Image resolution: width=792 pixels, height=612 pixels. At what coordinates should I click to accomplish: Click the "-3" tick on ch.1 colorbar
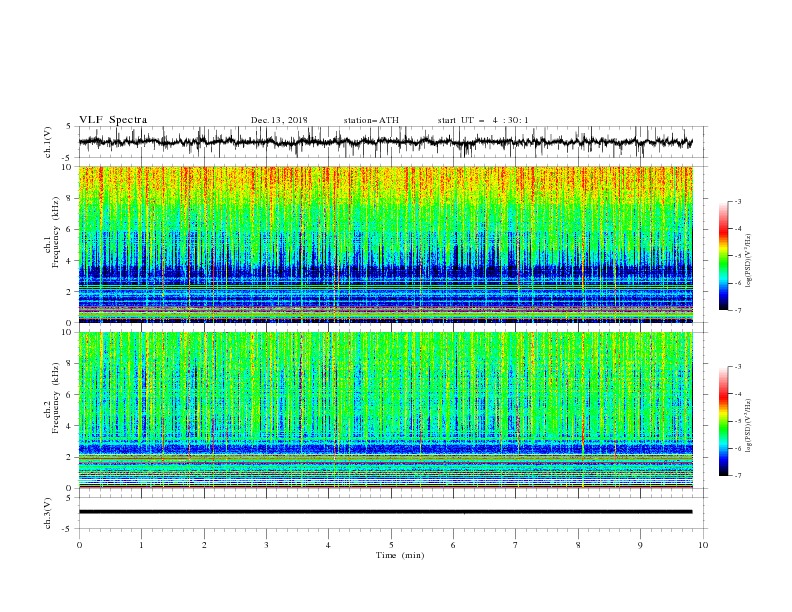[738, 201]
